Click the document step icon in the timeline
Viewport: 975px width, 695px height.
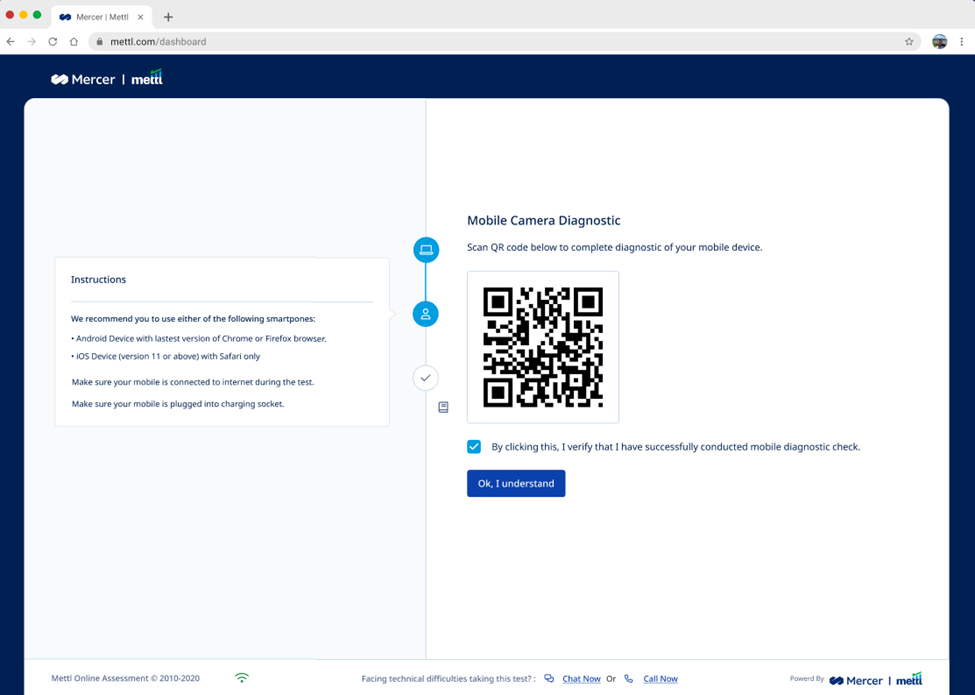pyautogui.click(x=443, y=407)
